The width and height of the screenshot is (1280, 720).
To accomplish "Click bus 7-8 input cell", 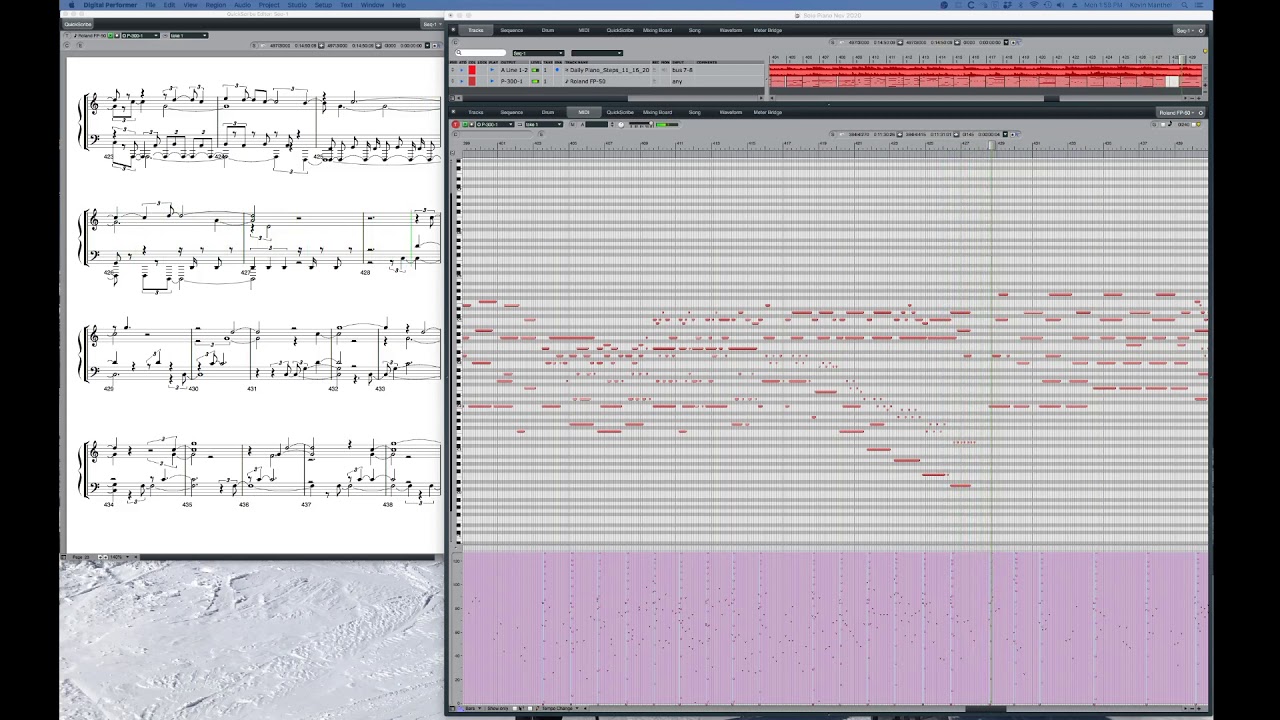I will (683, 70).
